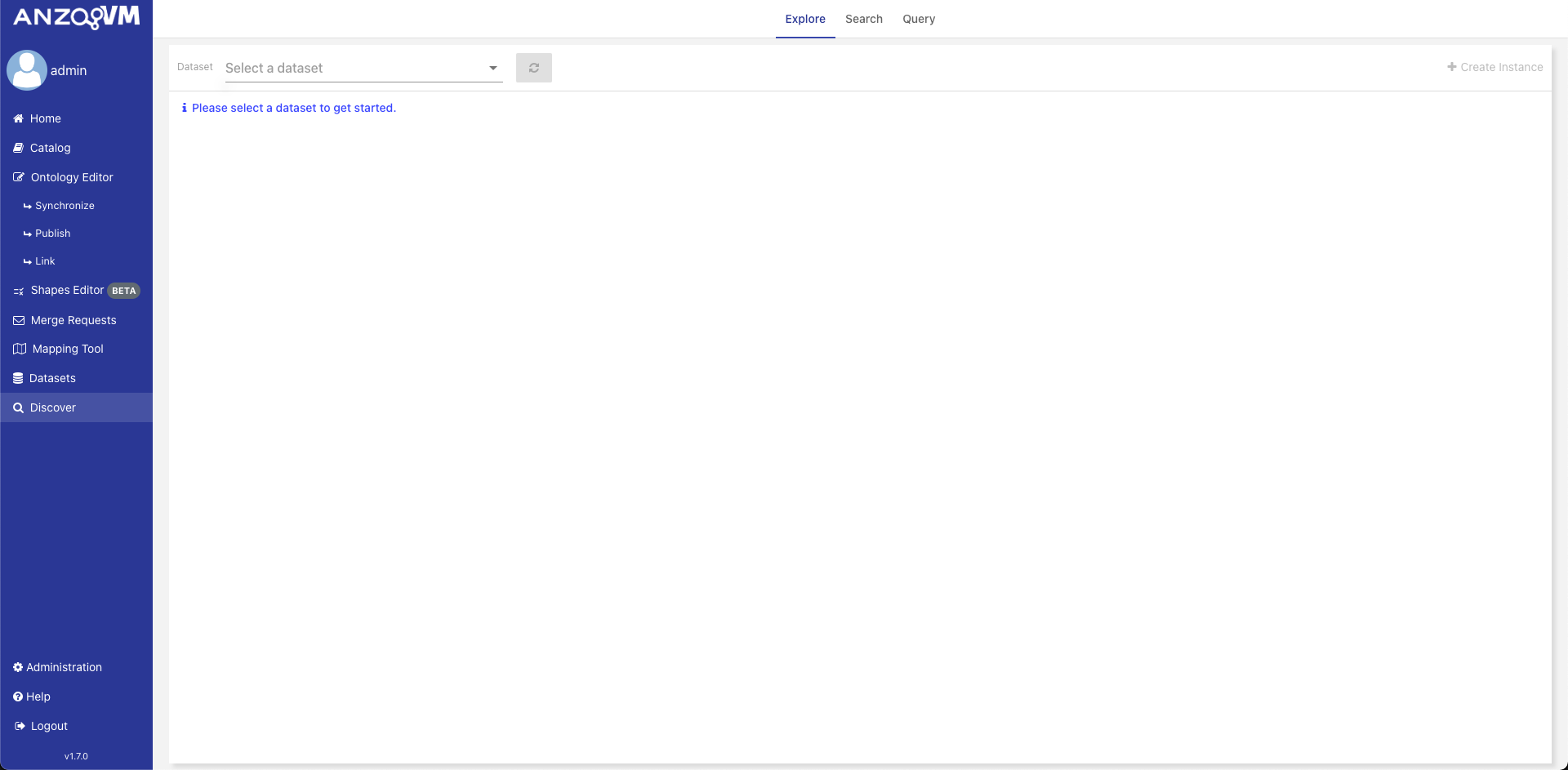Switch to the Query tab
The image size is (1568, 770).
tap(918, 19)
